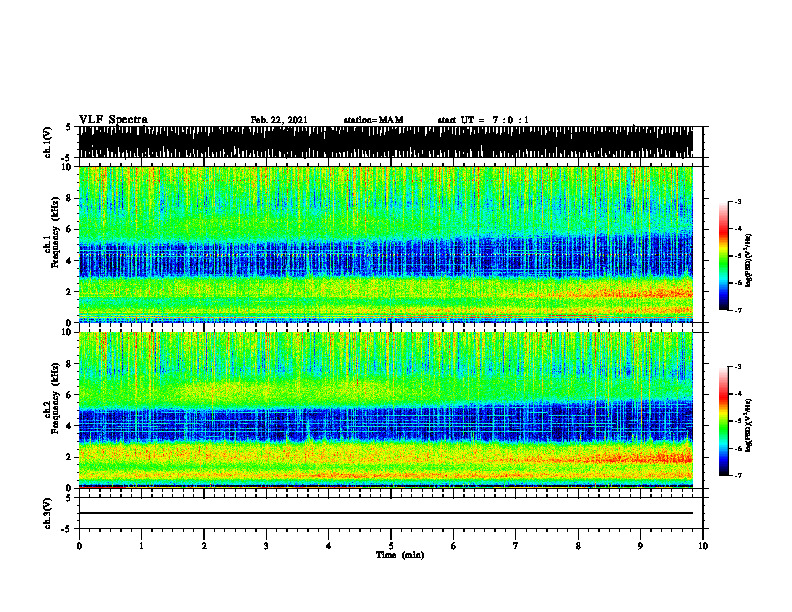Viewport: 792px width, 612px height.
Task: Click the lower color scale bar for ch.2
Action: (724, 421)
